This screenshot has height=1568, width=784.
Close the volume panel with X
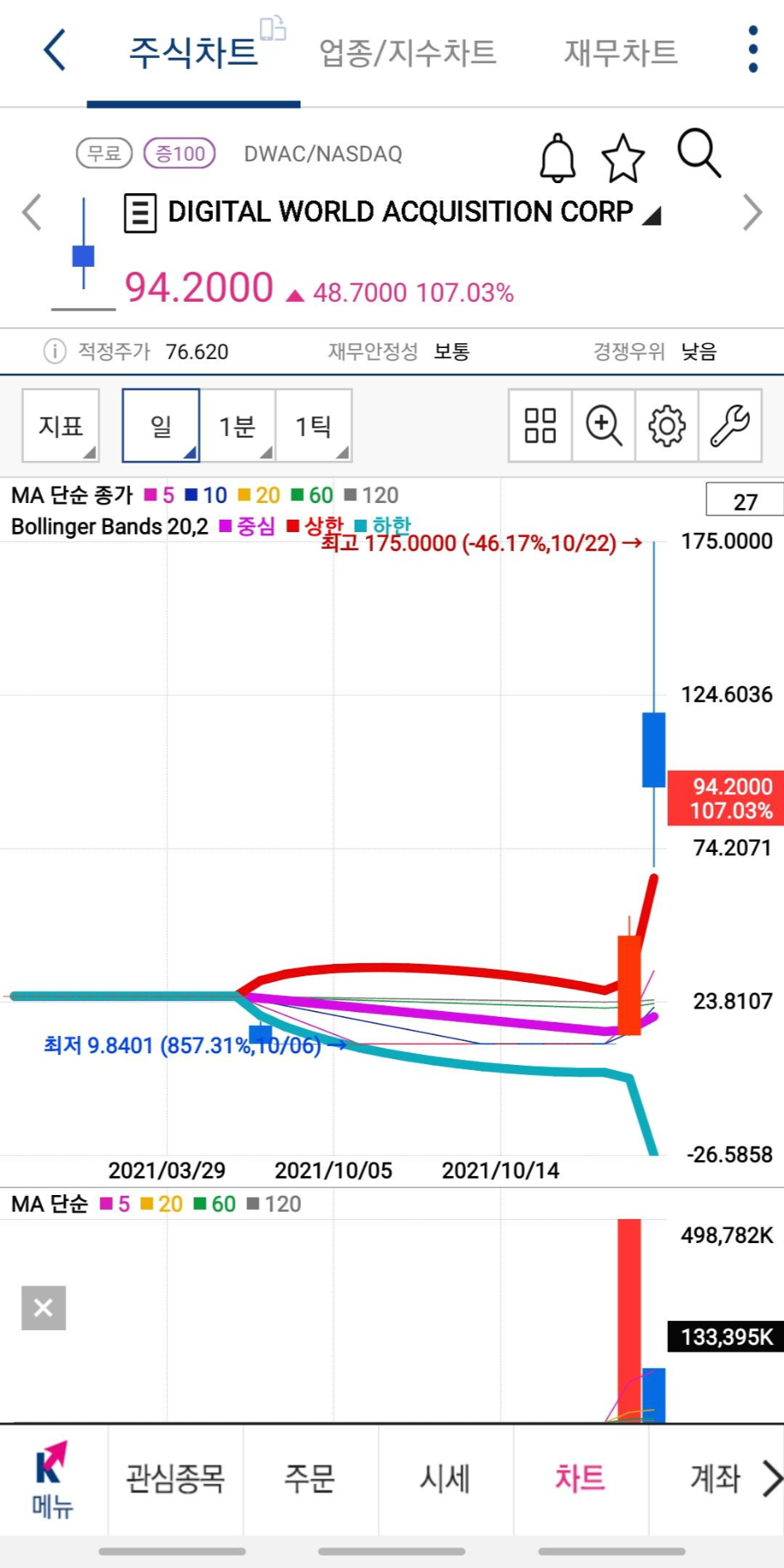[43, 1308]
